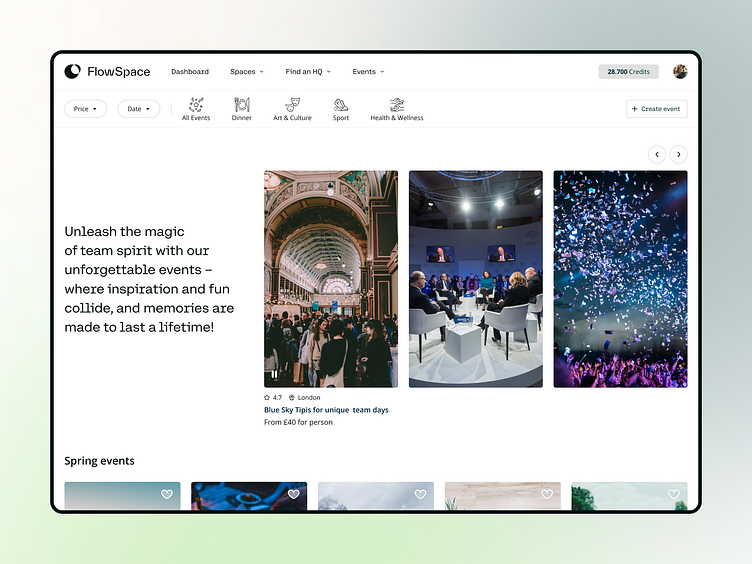Choose the Dinner category icon
The width and height of the screenshot is (752, 564).
[x=242, y=105]
